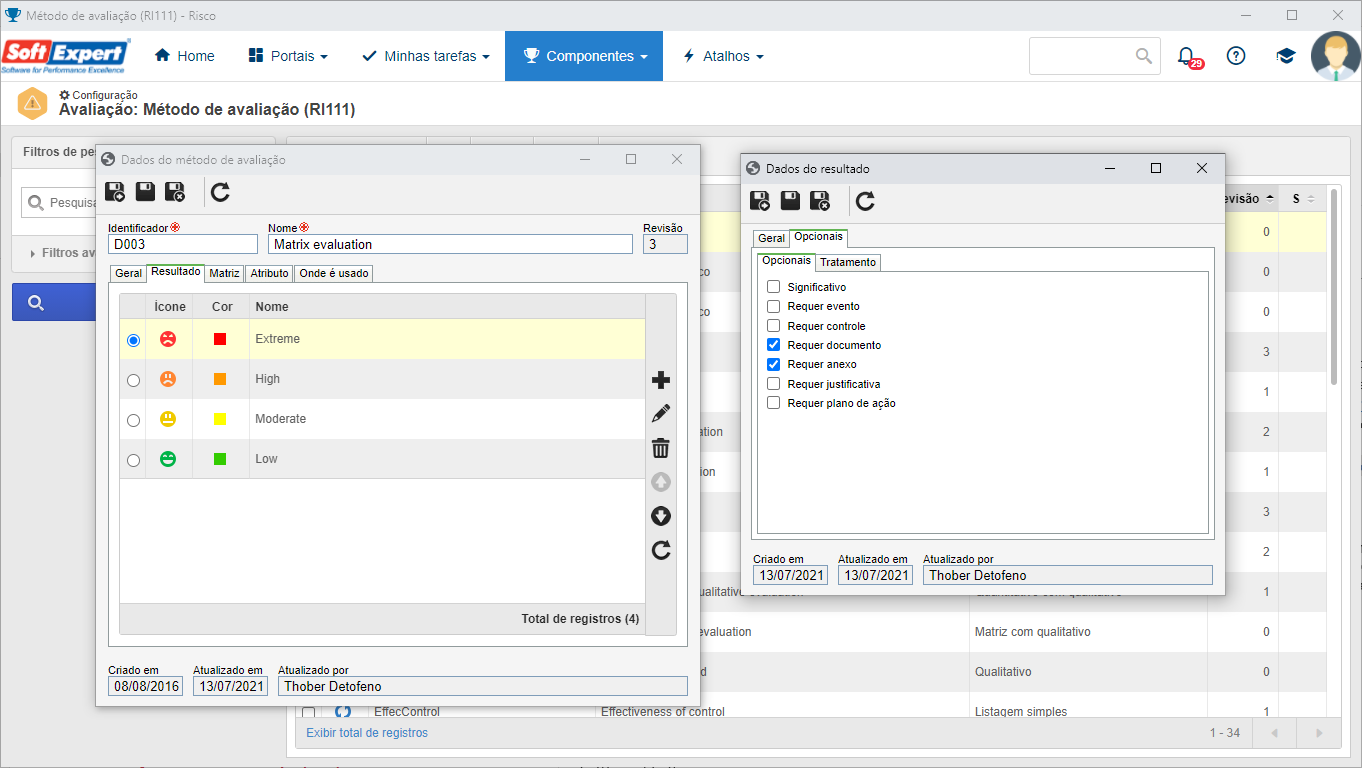Go to next page arrow in grid
This screenshot has width=1362, height=768.
(x=1320, y=733)
